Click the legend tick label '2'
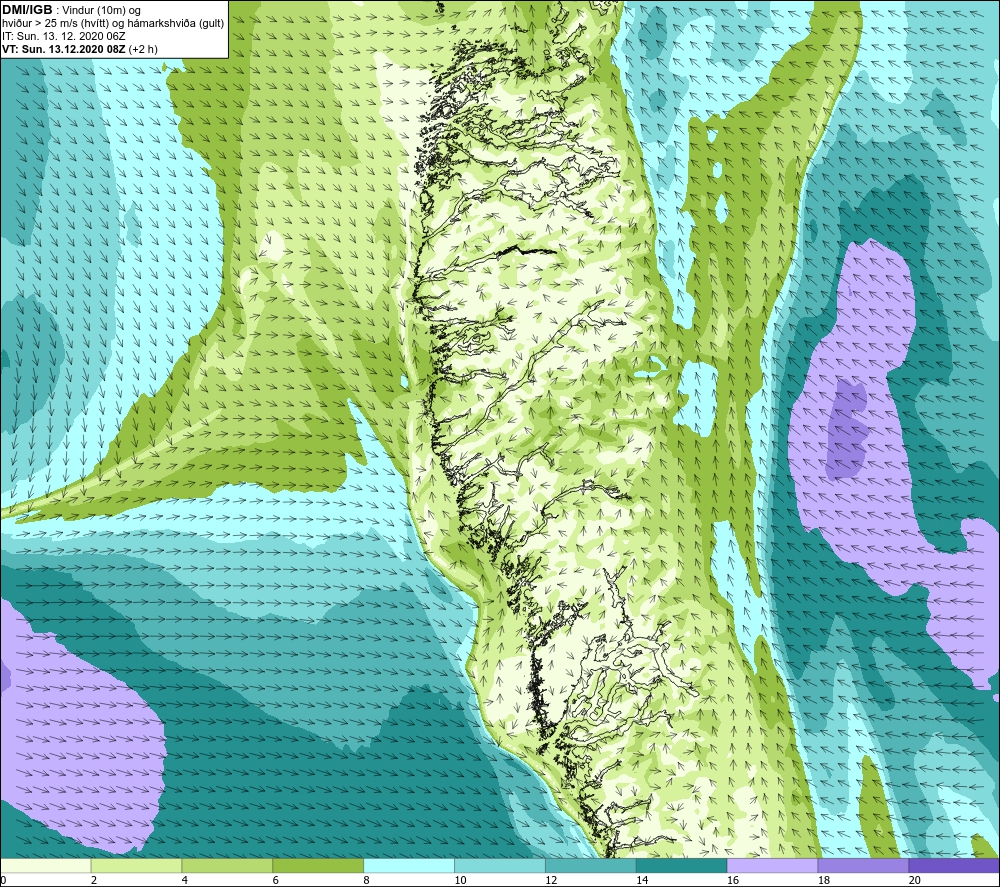The image size is (1000, 887). tap(94, 880)
